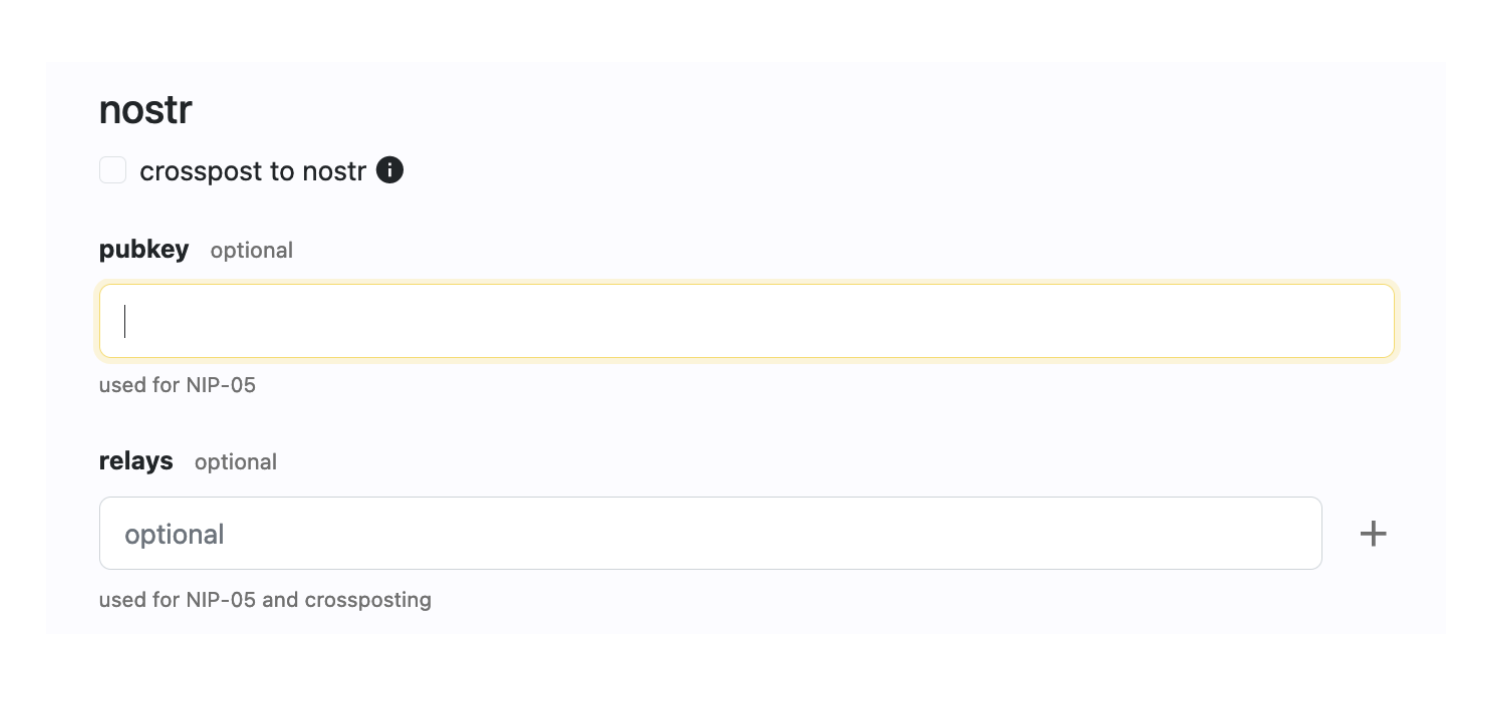
Task: Click the 'used for NIP-05' hint text
Action: tap(177, 385)
